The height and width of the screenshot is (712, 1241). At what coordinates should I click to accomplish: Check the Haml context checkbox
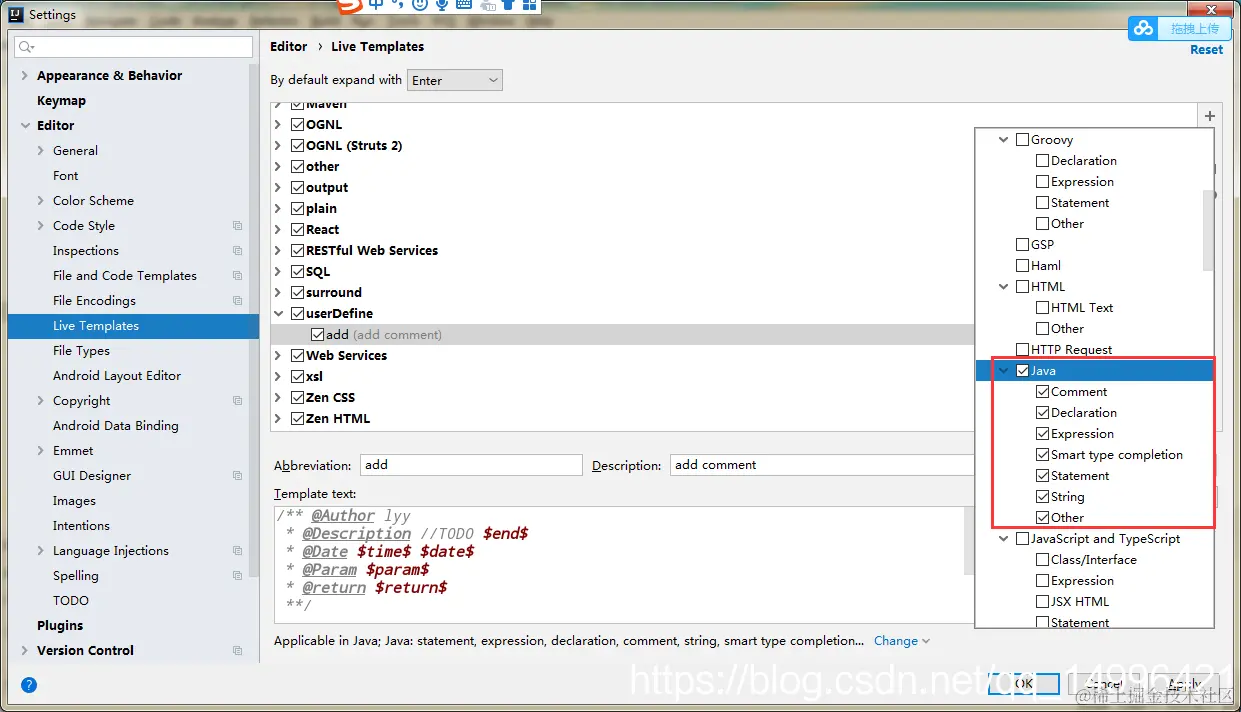coord(1022,266)
